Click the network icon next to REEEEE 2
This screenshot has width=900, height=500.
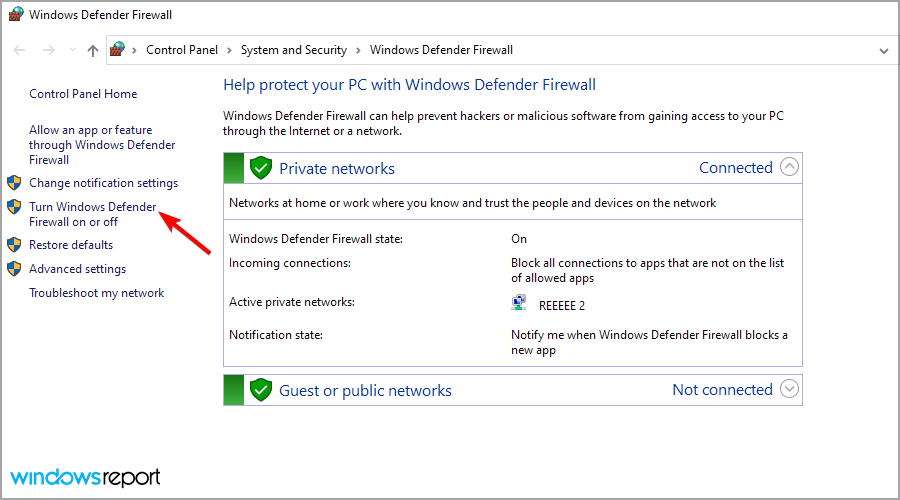pos(519,303)
